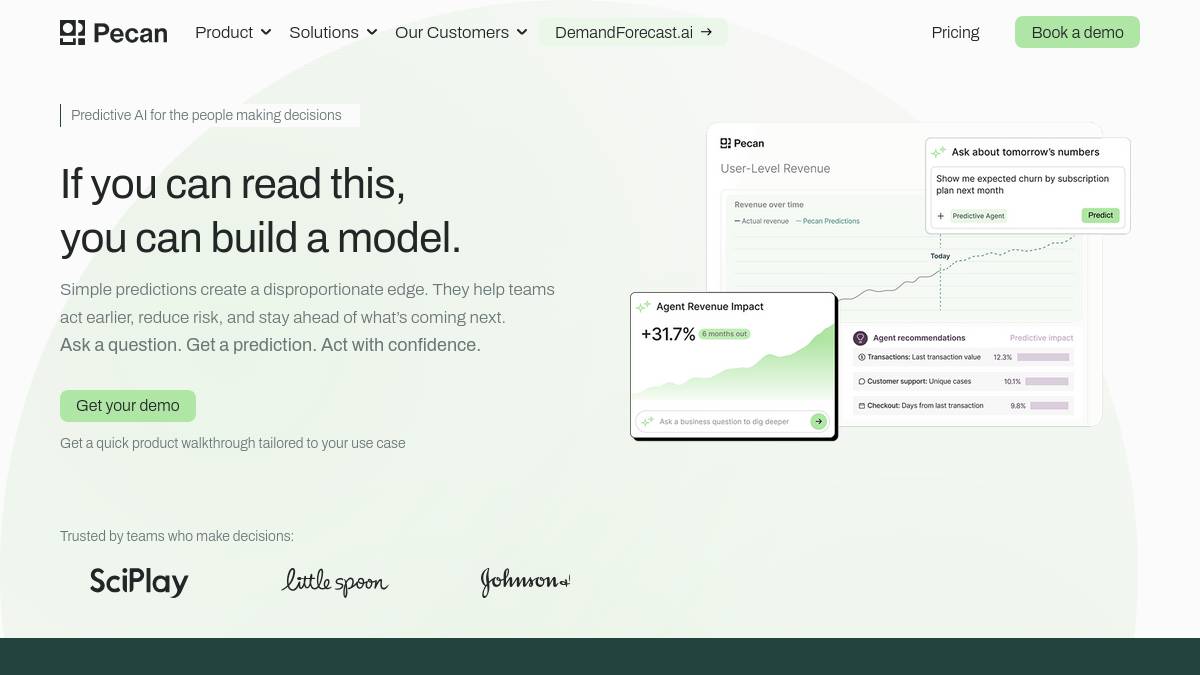Click the churn prompt text box

[x=1028, y=196]
